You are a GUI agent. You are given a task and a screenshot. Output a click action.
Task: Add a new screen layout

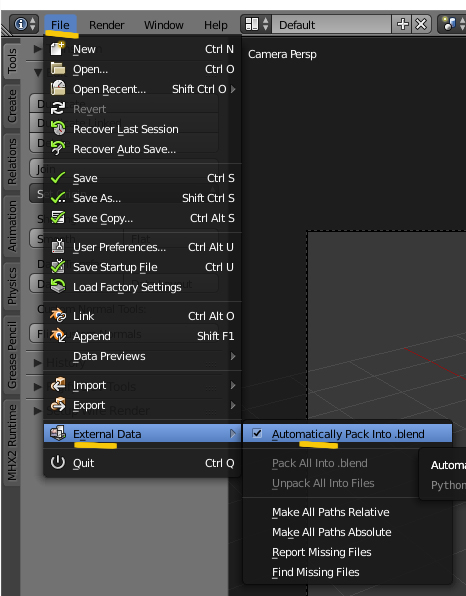click(403, 24)
